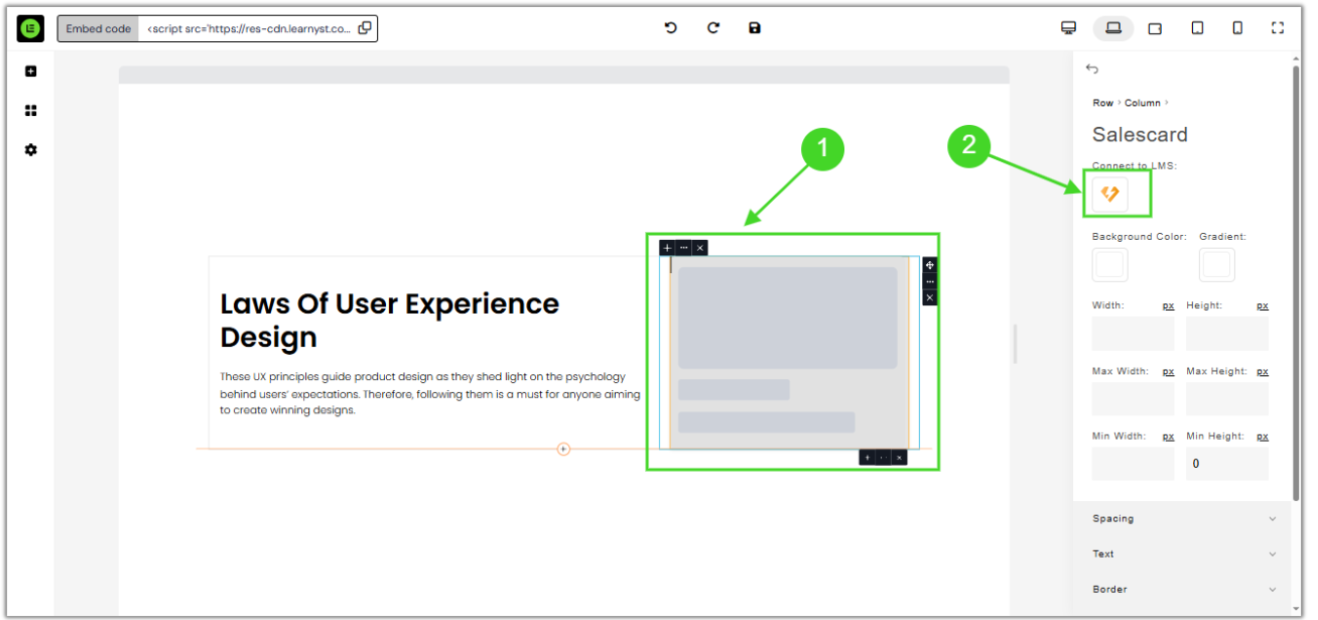
Task: Click the Embed code button
Action: point(98,29)
